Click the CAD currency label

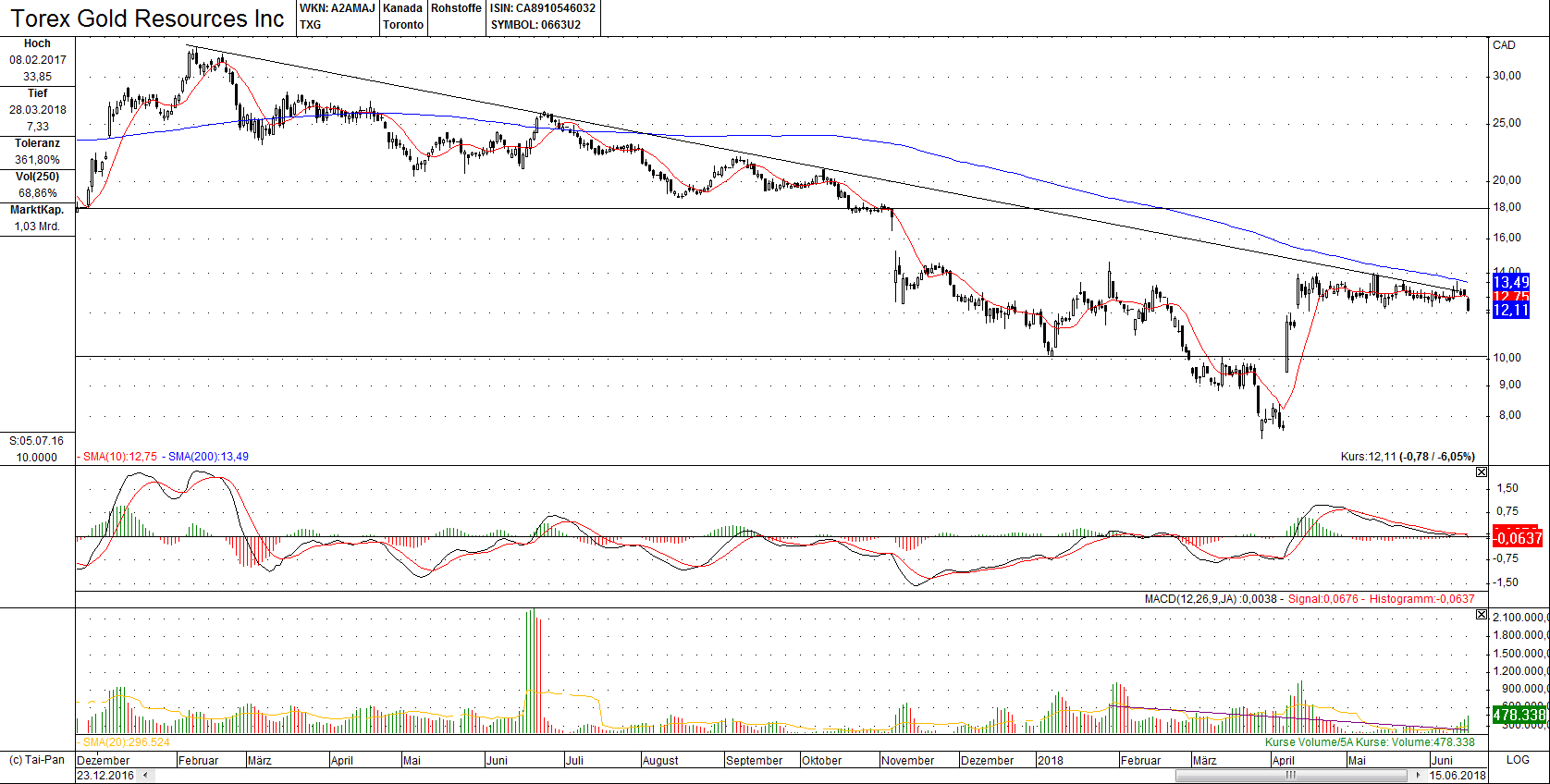pos(1505,45)
